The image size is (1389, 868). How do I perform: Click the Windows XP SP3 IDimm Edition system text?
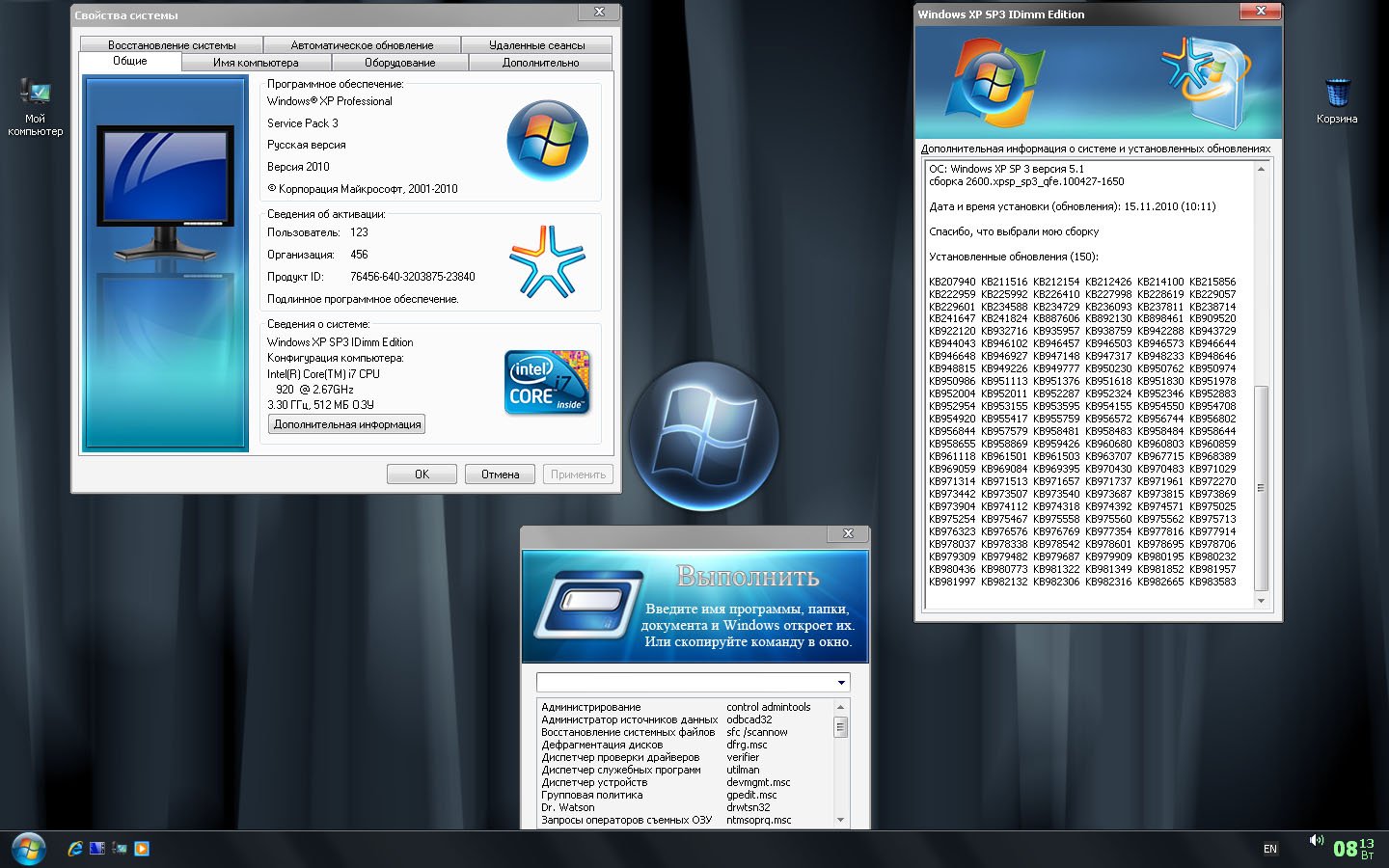pyautogui.click(x=340, y=342)
